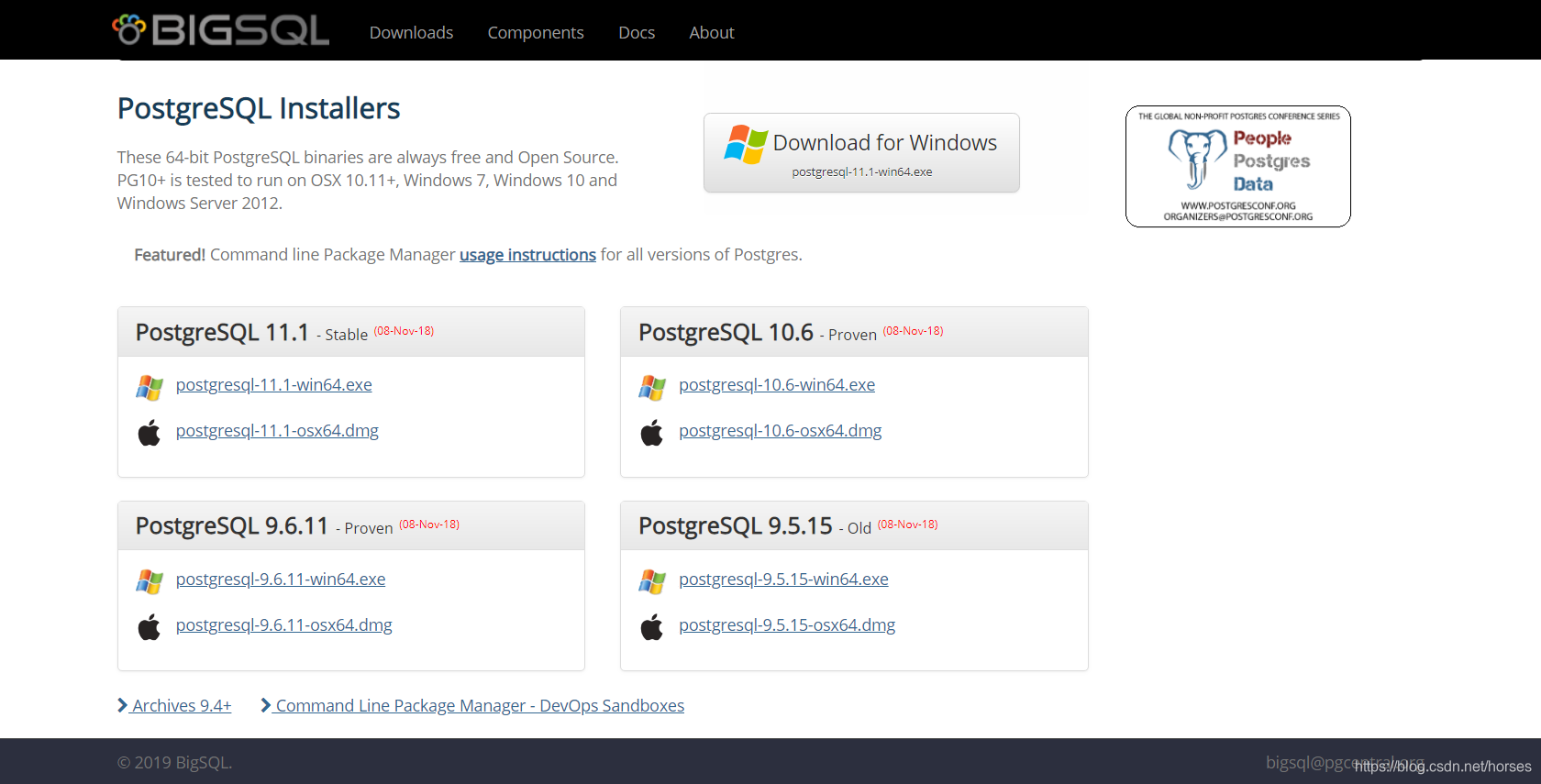Click Windows icon beside postgresql-9.5.15-win64.exe
Viewport: 1541px width, 784px height.
pos(652,581)
